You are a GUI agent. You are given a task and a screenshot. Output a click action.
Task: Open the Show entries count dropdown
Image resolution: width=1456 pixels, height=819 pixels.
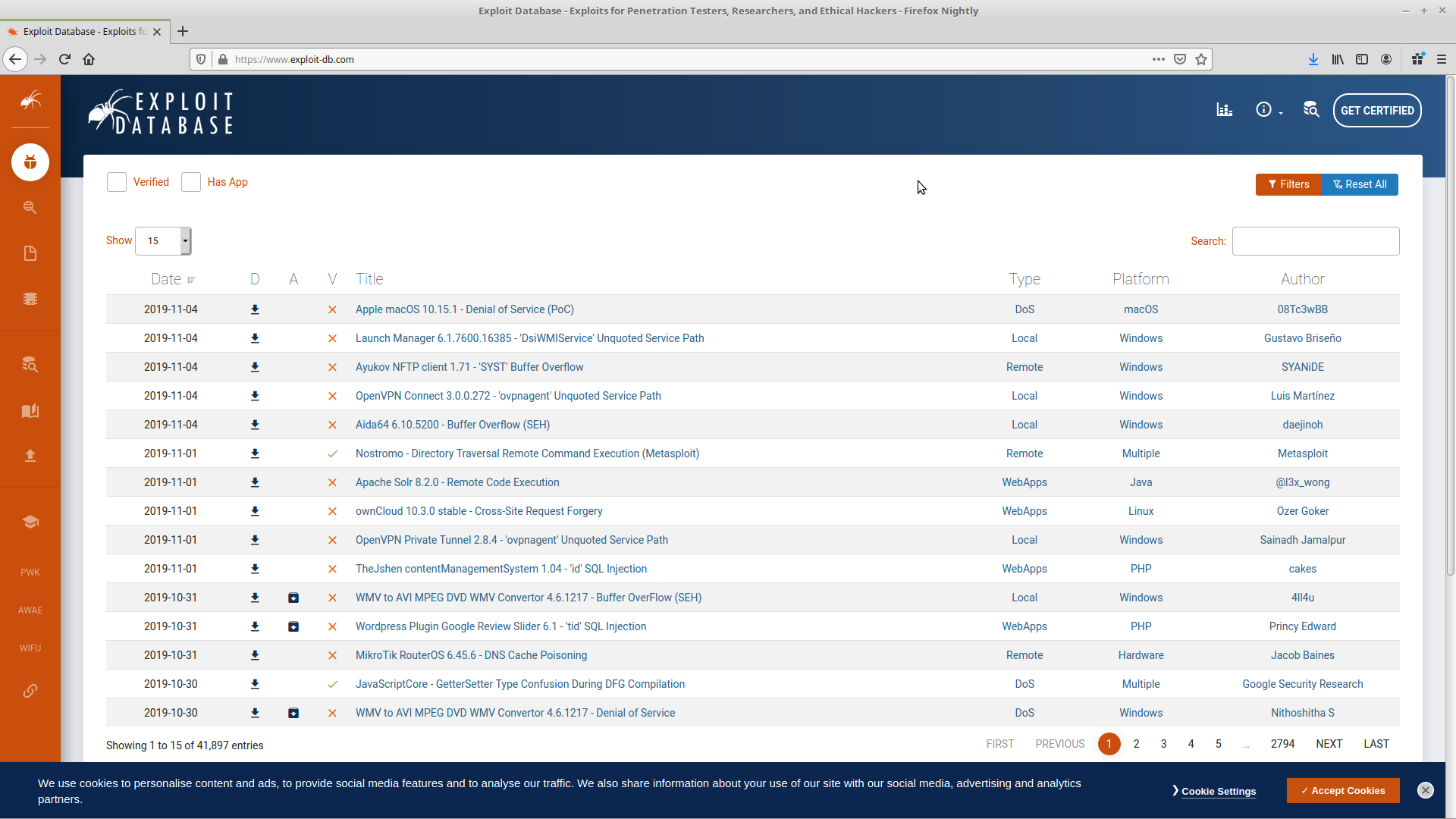pos(163,241)
